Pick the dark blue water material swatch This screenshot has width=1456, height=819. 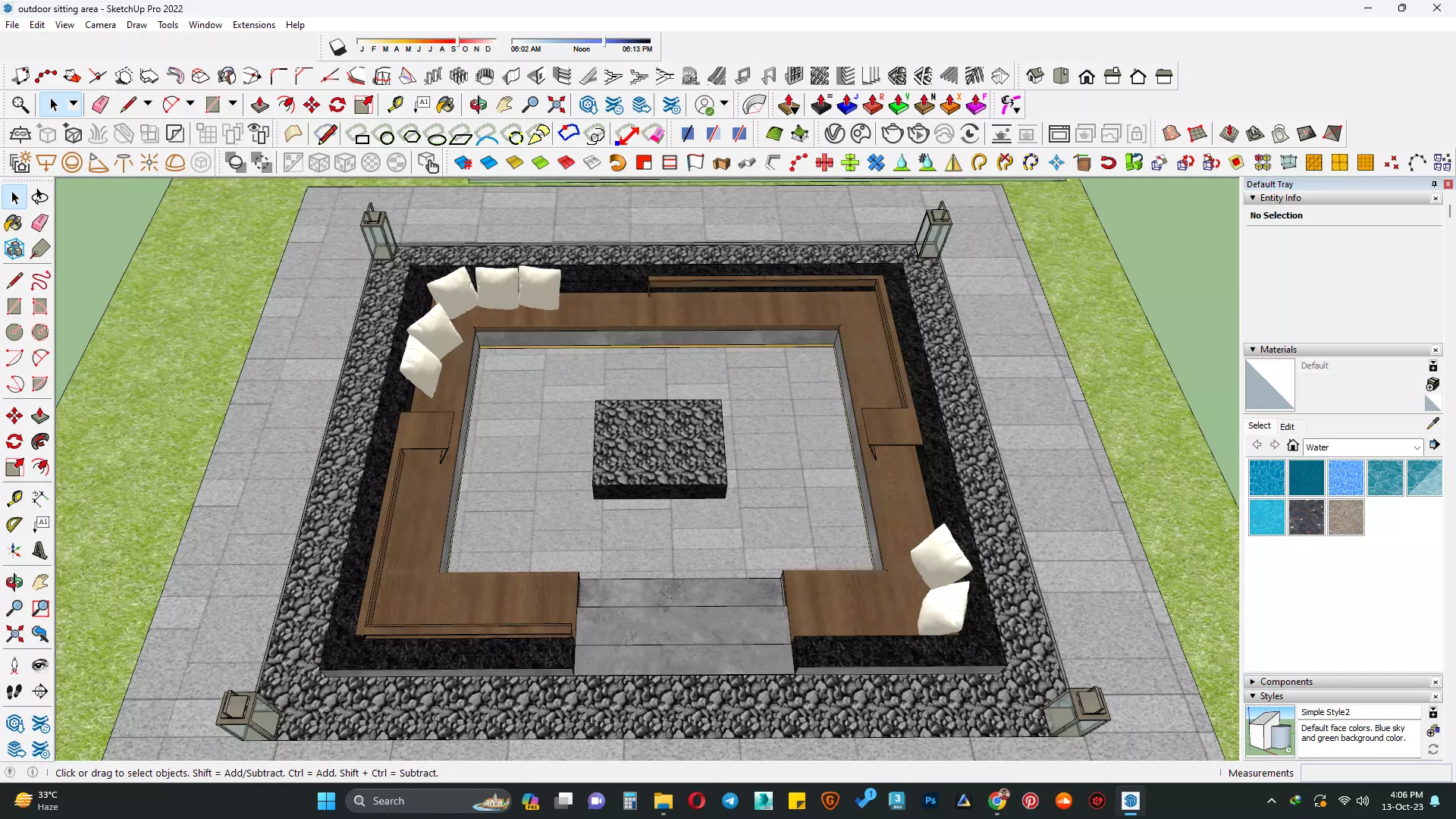1306,478
